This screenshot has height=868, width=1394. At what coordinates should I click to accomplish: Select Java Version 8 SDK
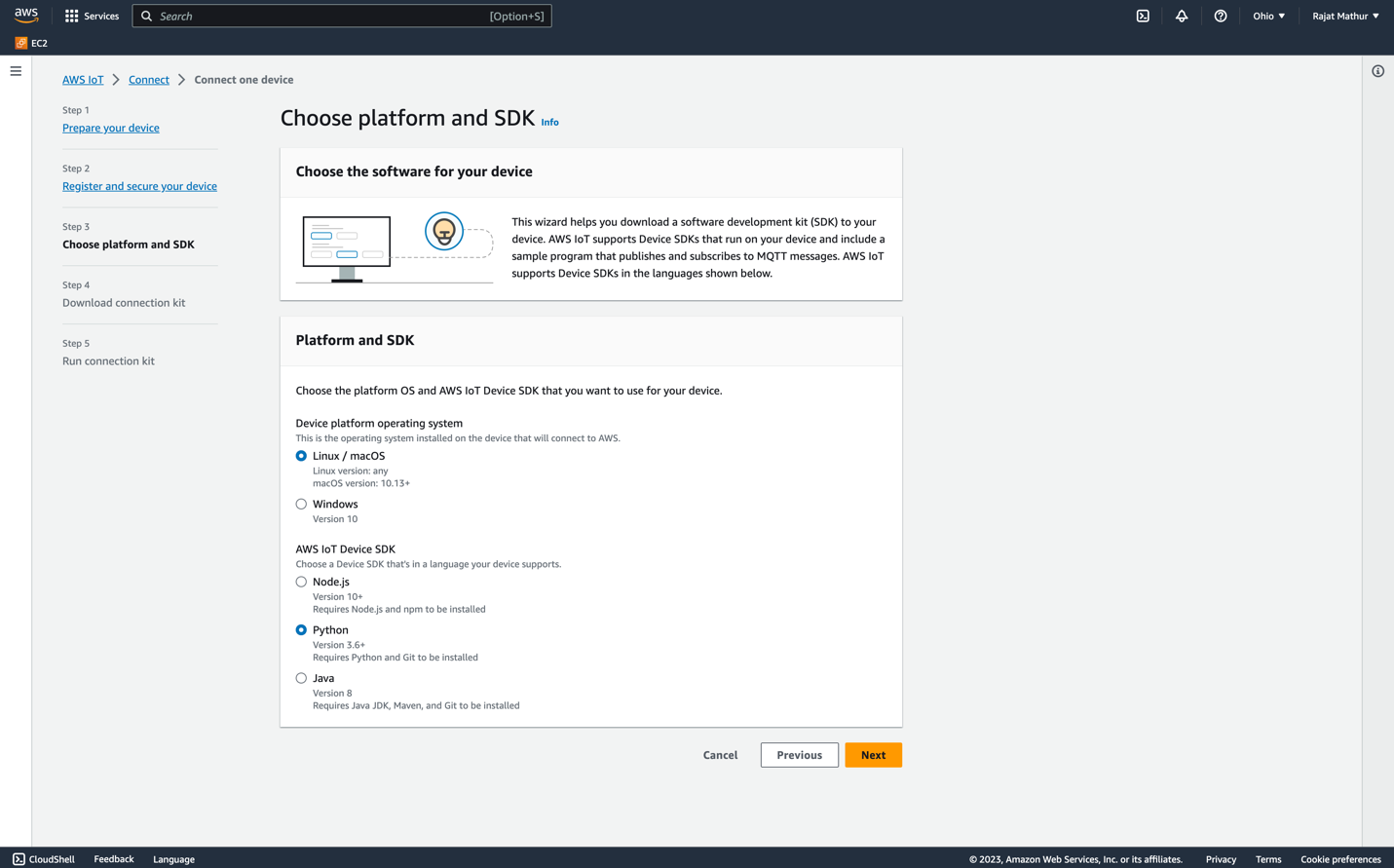click(301, 678)
